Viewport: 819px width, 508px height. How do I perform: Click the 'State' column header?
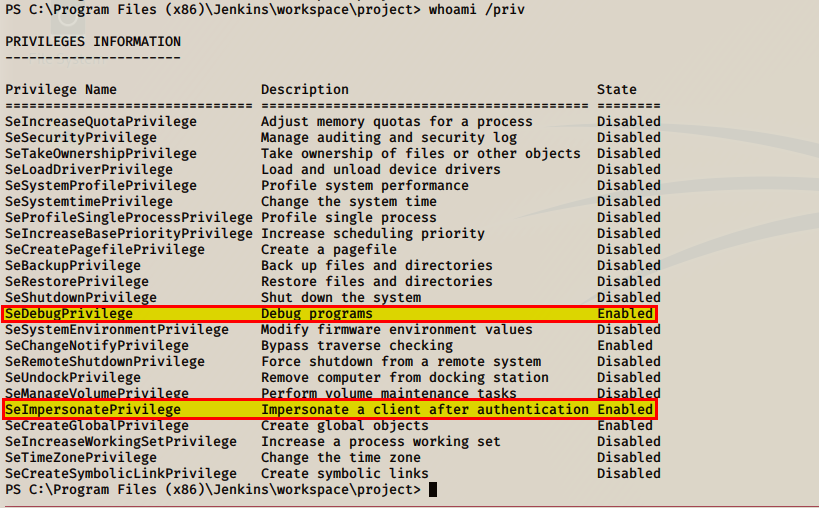tap(617, 89)
